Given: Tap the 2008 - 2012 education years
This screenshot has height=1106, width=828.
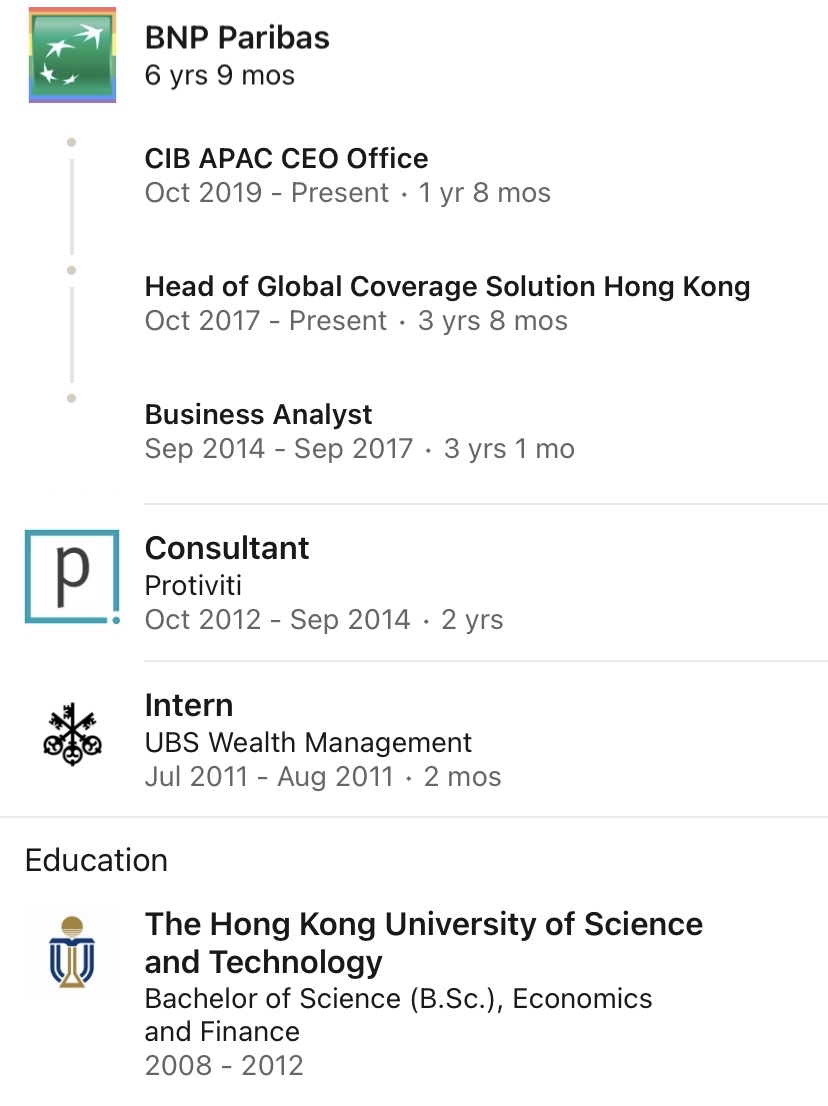Looking at the screenshot, I should coord(224,1065).
